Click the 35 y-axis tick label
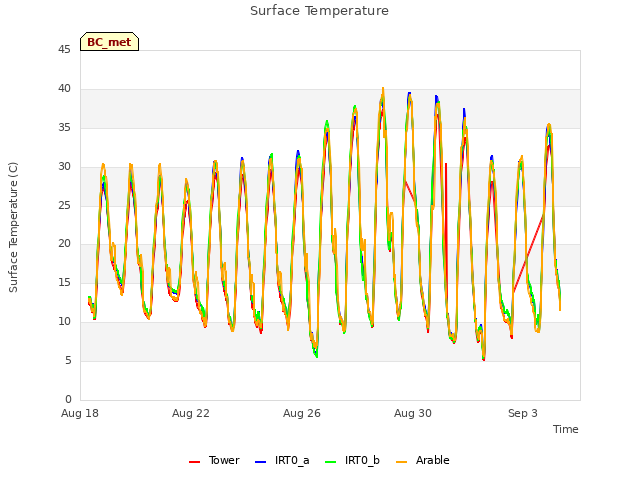Screen dimensions: 640x480 [x=64, y=127]
